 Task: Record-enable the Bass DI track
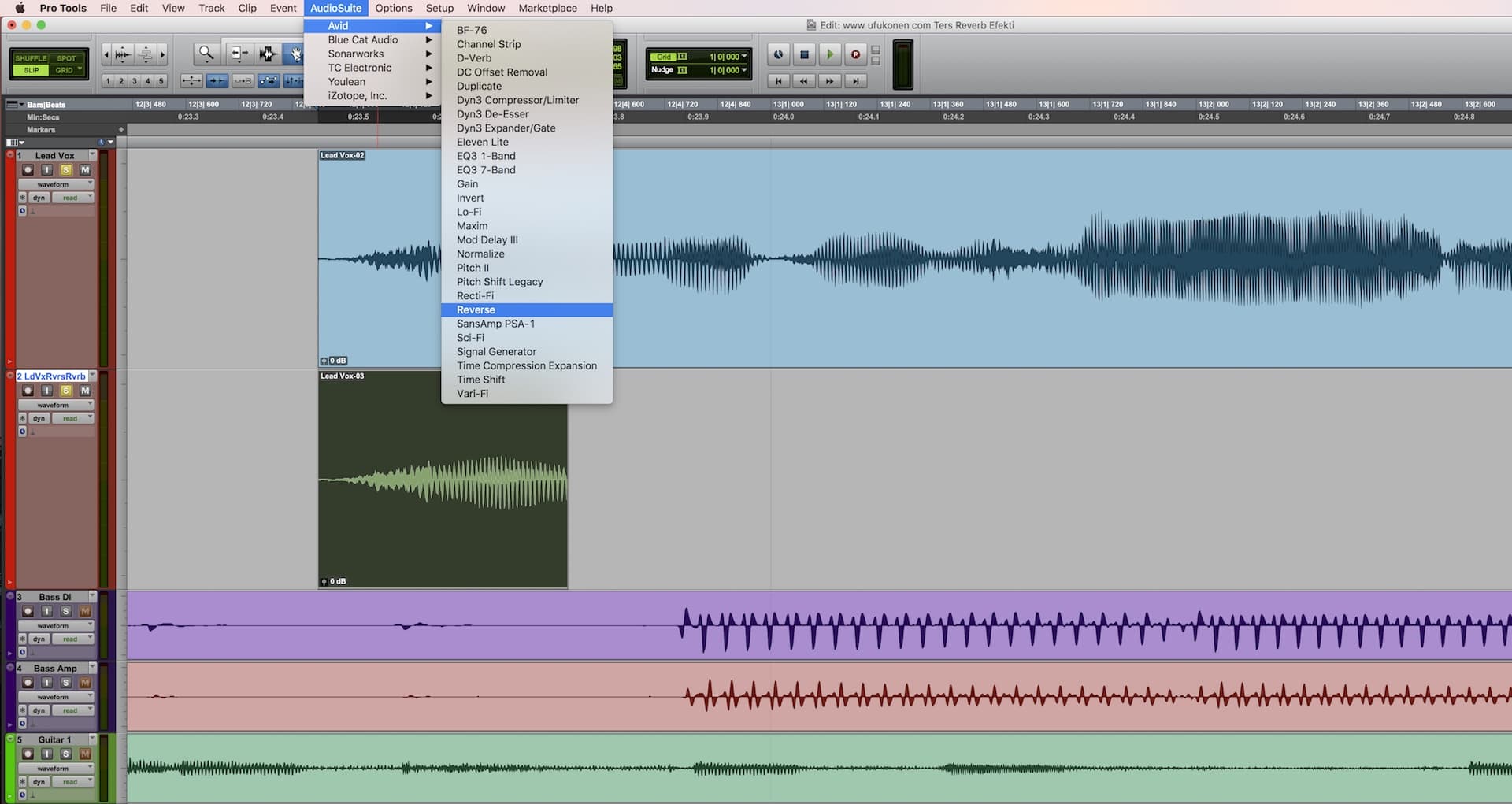pos(28,611)
